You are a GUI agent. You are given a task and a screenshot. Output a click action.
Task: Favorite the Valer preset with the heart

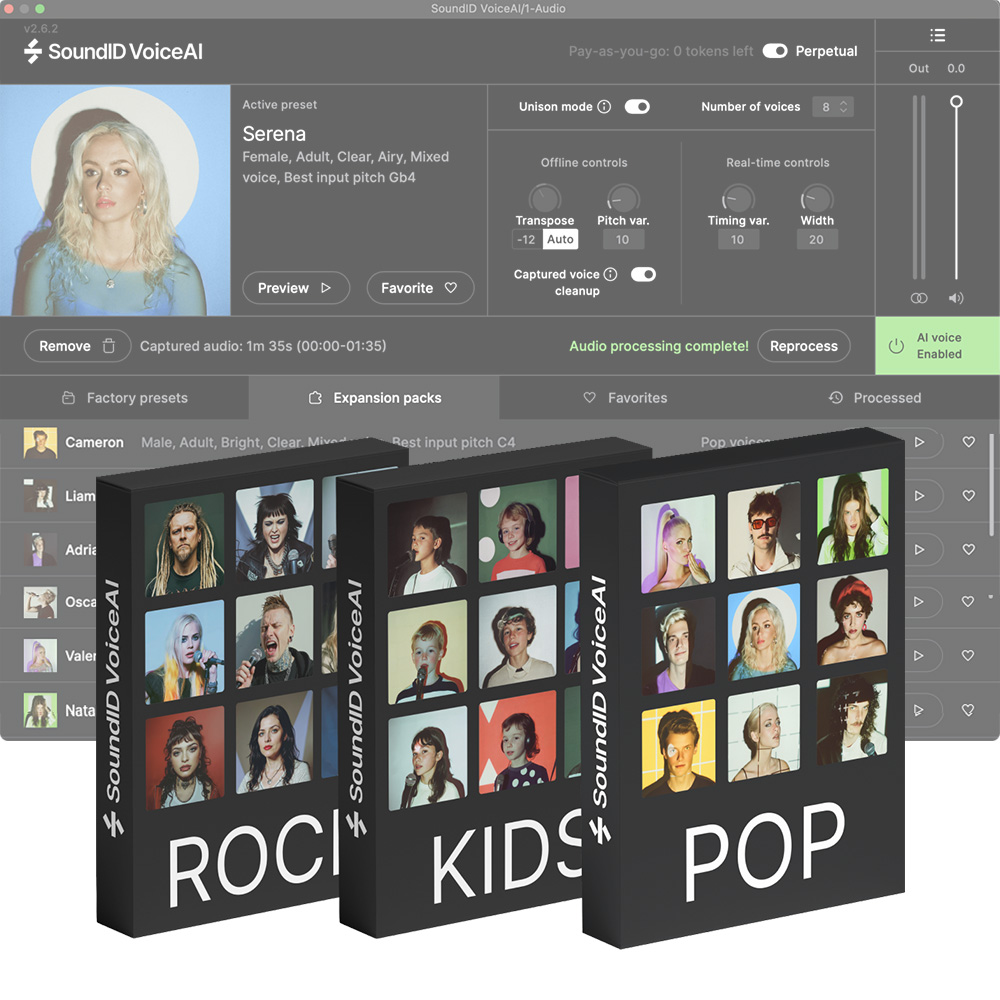pyautogui.click(x=967, y=656)
